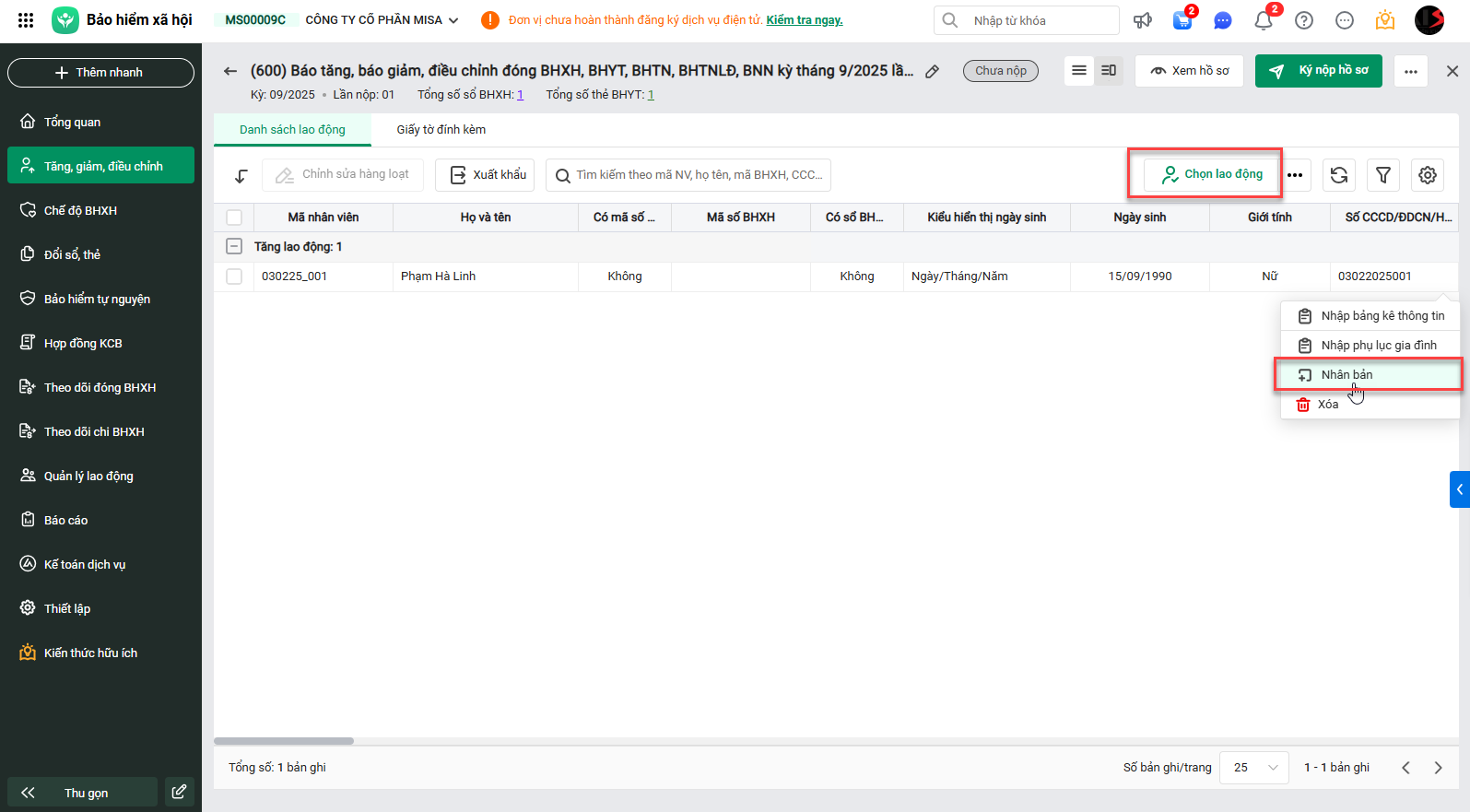Open Theo dõi đóng BHXH in sidebar
This screenshot has height=812, width=1470.
click(101, 387)
